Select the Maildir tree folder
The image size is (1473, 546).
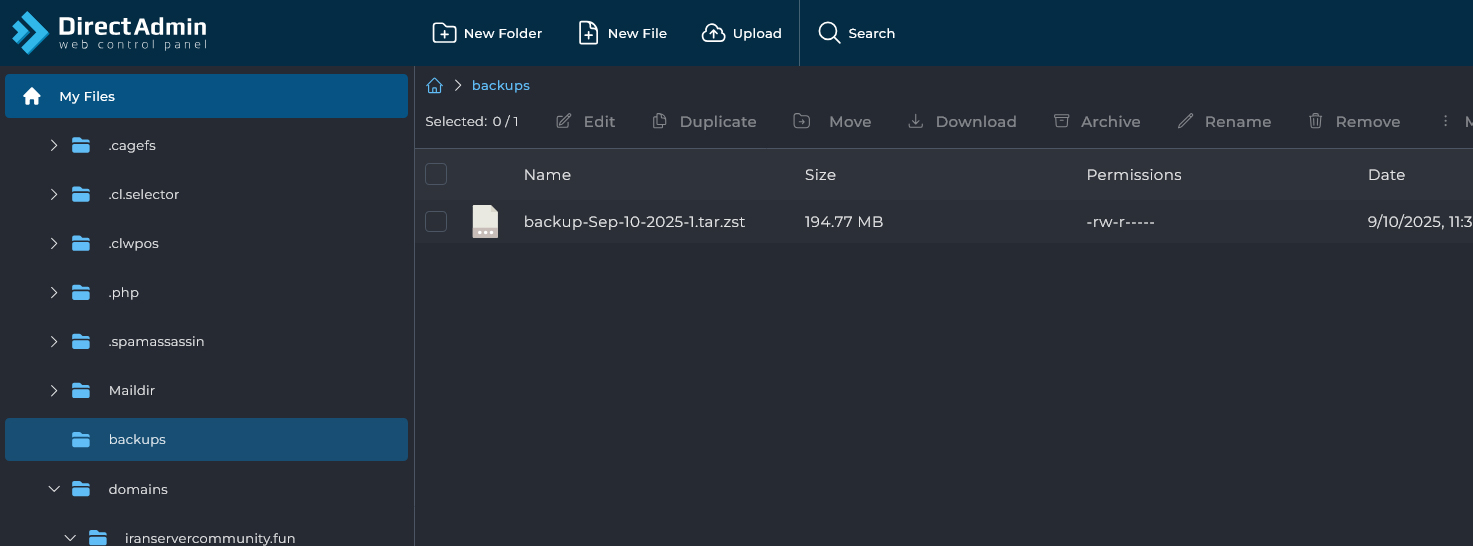tap(132, 390)
